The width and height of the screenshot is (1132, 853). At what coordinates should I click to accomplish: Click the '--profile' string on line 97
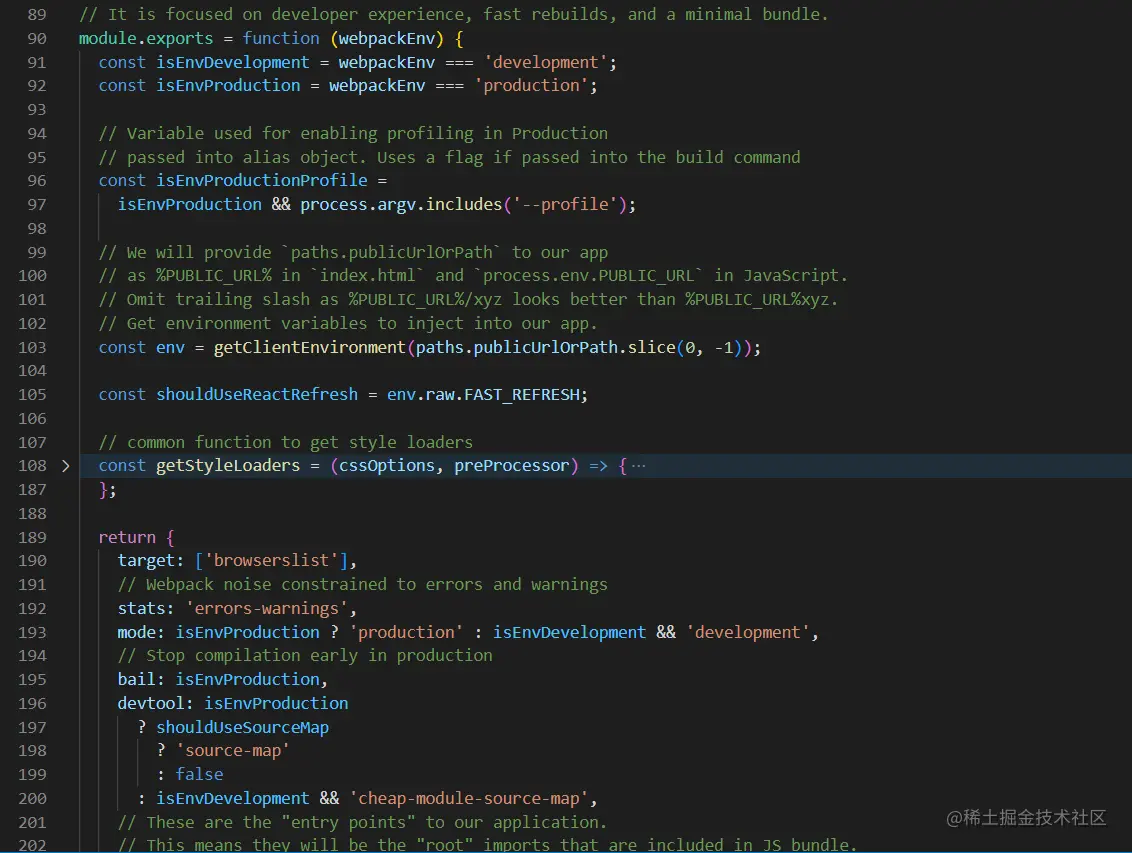tap(565, 205)
